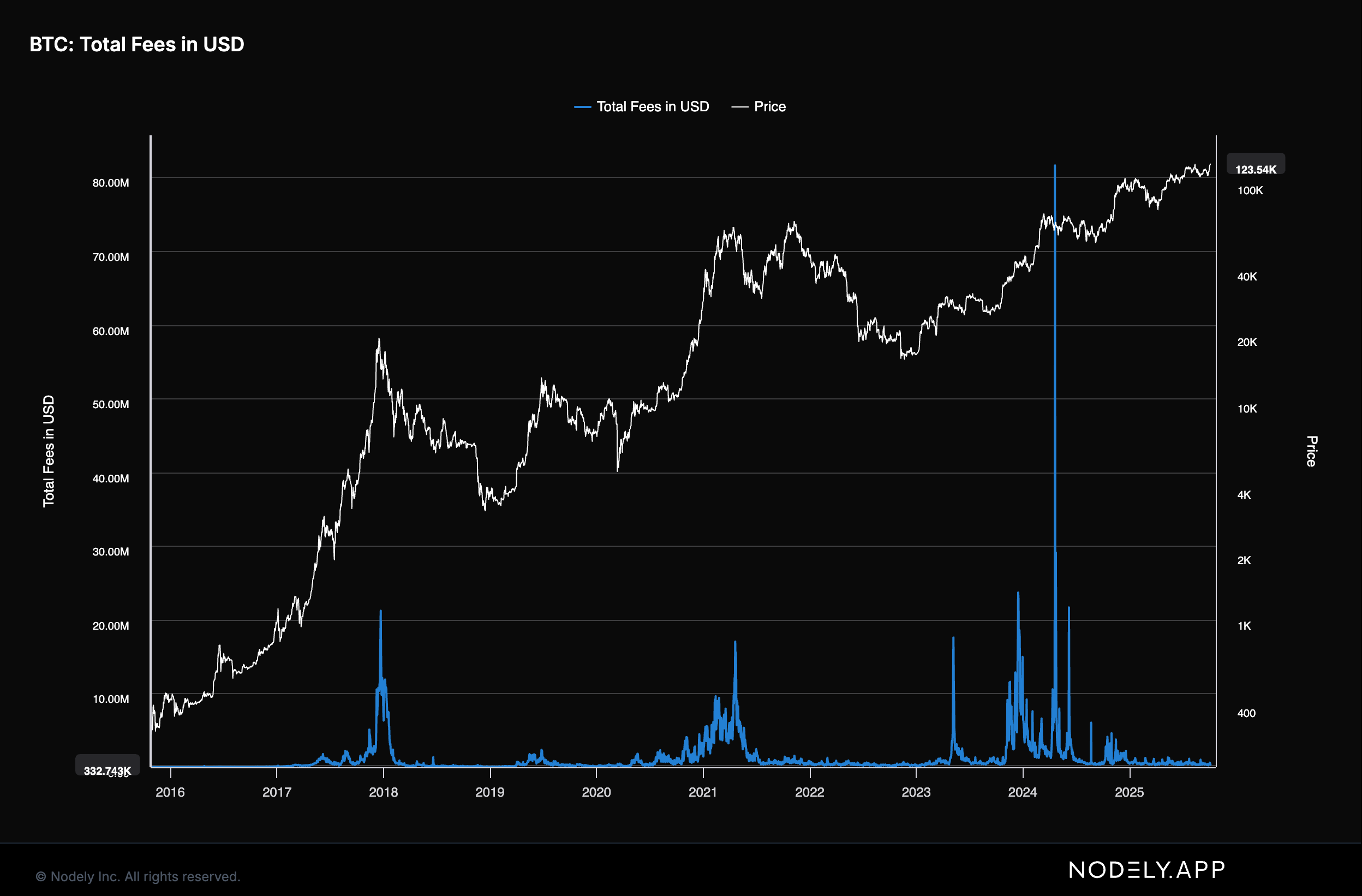
Task: Click the NODELY.APP logo
Action: coord(1147,870)
